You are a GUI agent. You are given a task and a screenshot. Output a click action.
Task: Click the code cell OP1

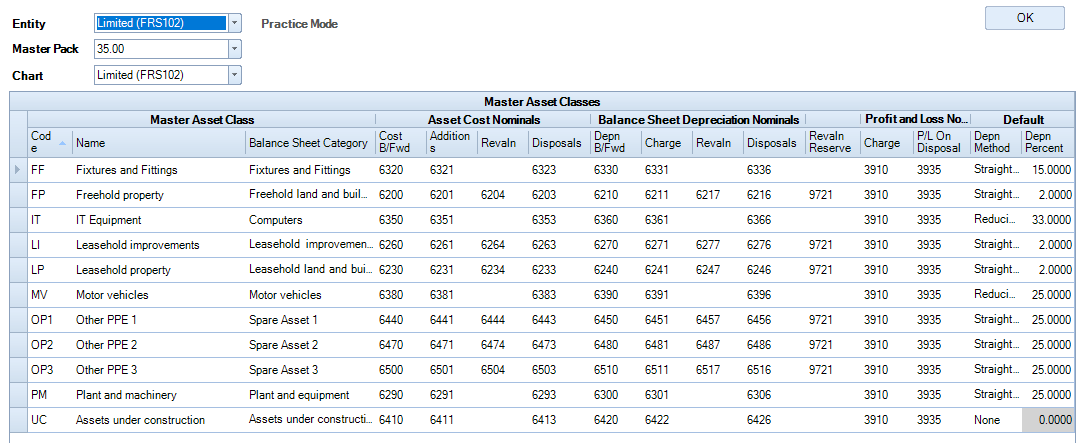pos(50,320)
